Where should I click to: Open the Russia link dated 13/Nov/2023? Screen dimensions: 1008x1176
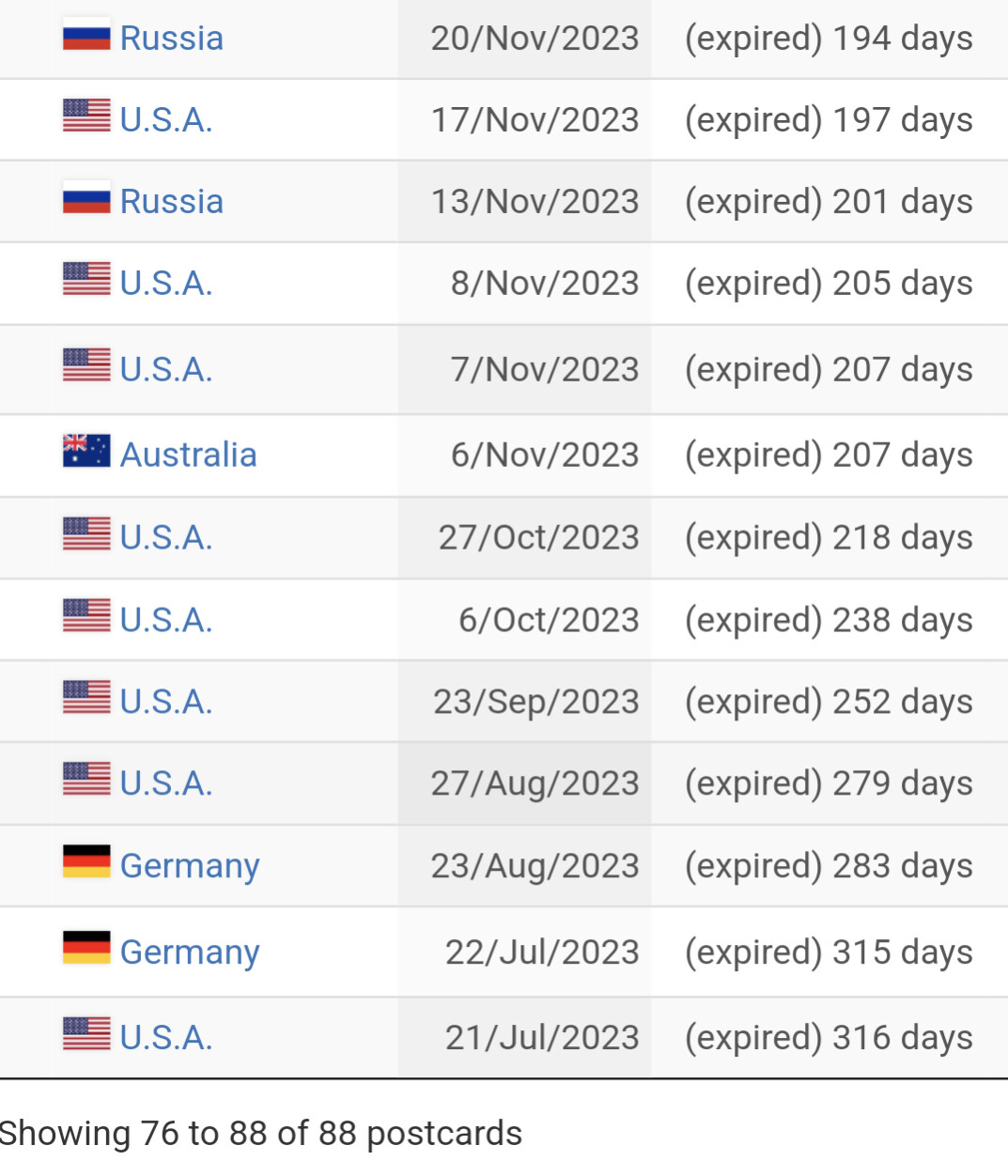pyautogui.click(x=172, y=201)
